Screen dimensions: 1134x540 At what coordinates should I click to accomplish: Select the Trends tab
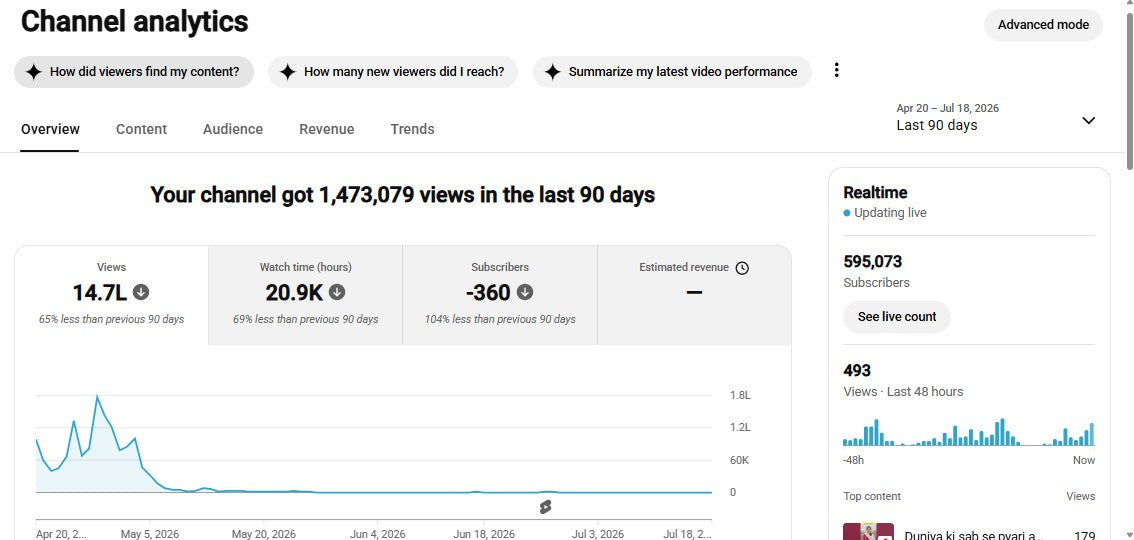[412, 129]
